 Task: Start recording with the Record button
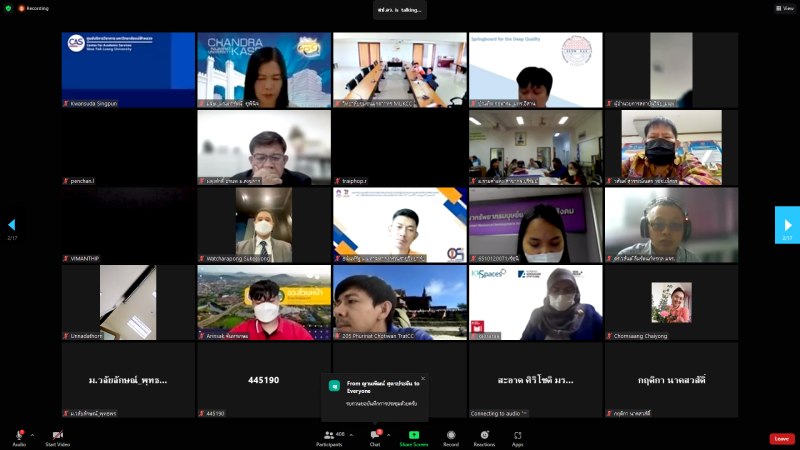click(x=451, y=435)
